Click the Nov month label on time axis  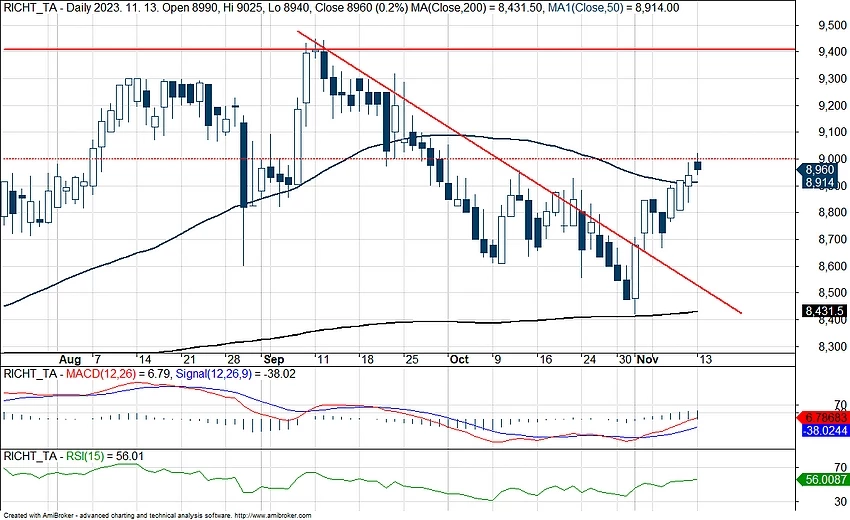point(649,357)
